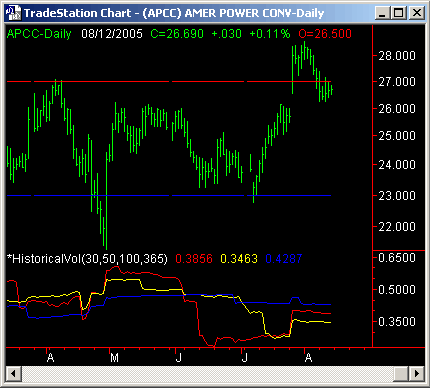This screenshot has height=388, width=430.
Task: Minimize the TradeStation Chart window
Action: point(383,13)
